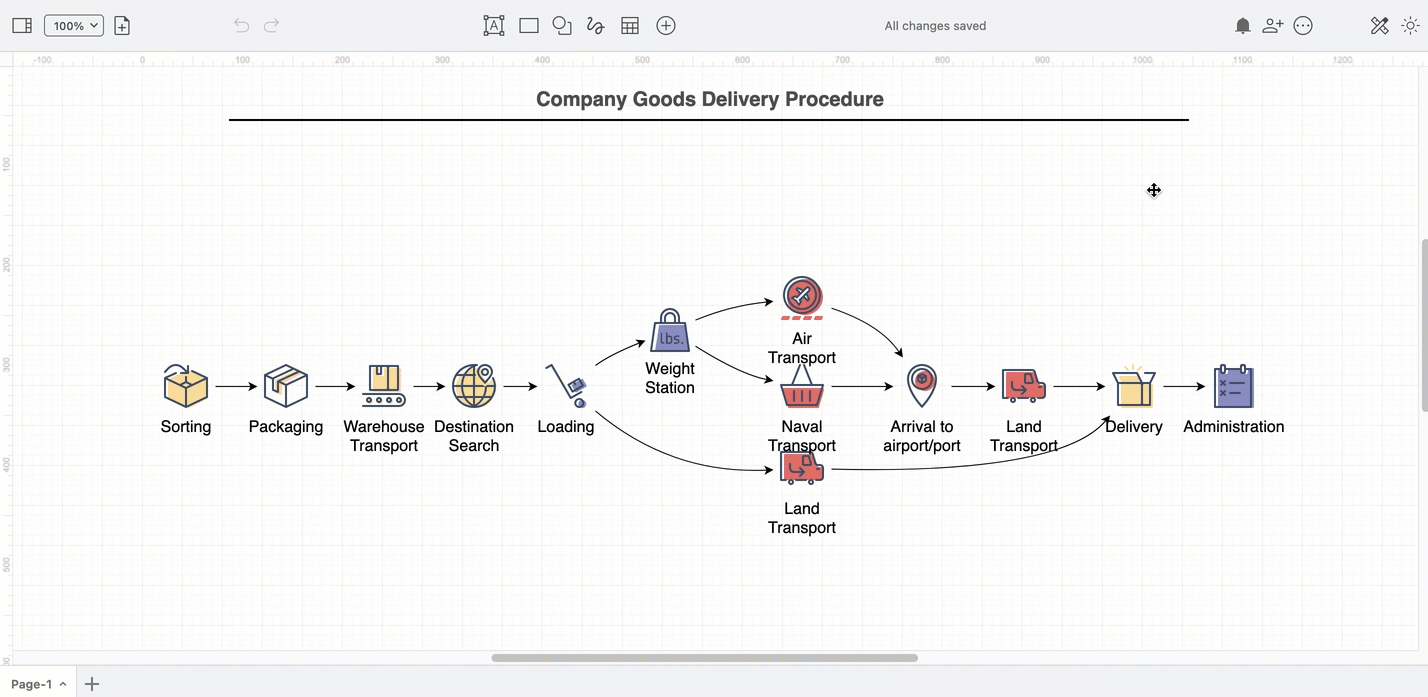This screenshot has width=1428, height=697.
Task: Click the plus insert icon
Action: tap(666, 26)
